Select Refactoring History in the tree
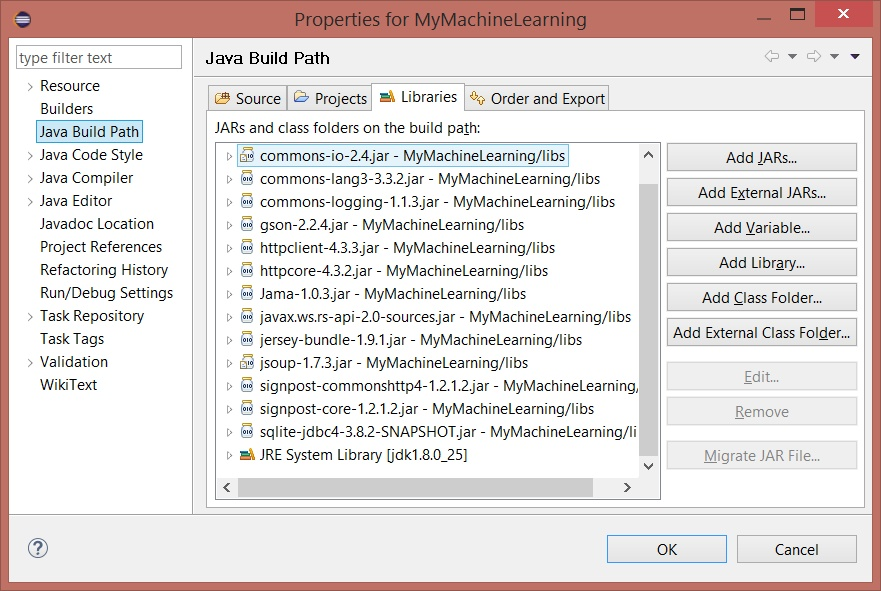881x591 pixels. 104,270
